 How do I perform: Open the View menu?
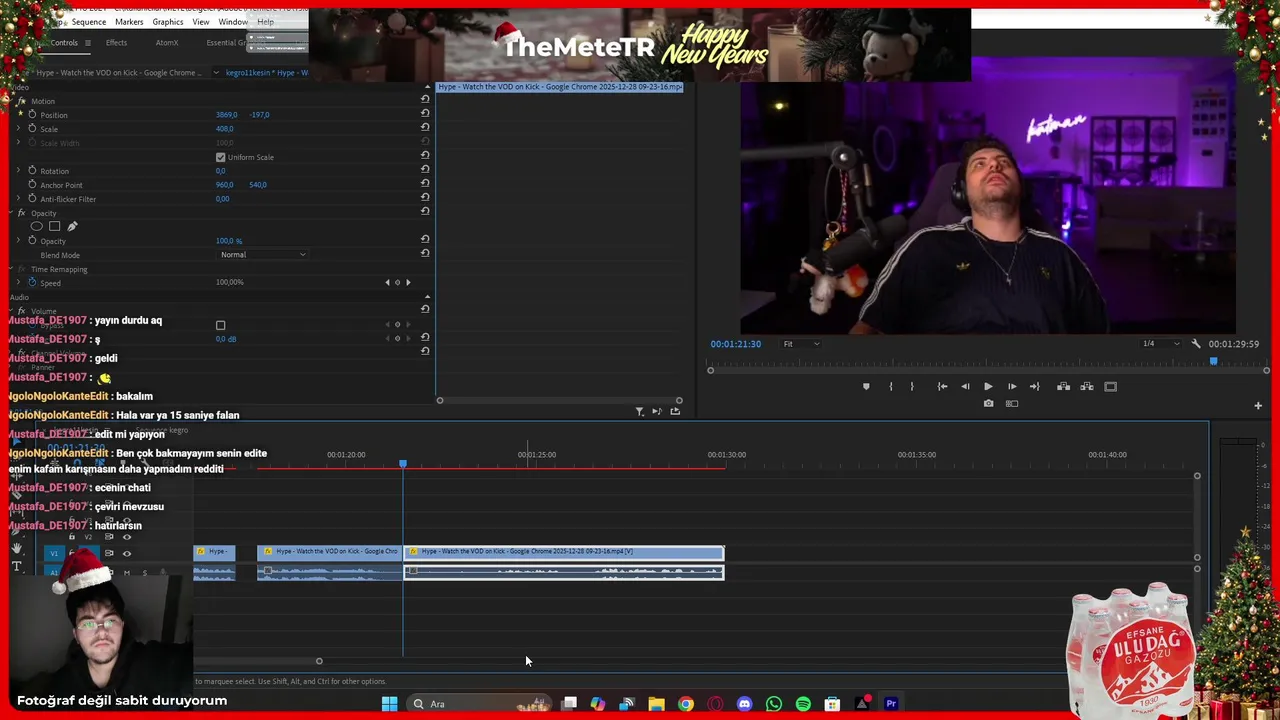tap(201, 22)
